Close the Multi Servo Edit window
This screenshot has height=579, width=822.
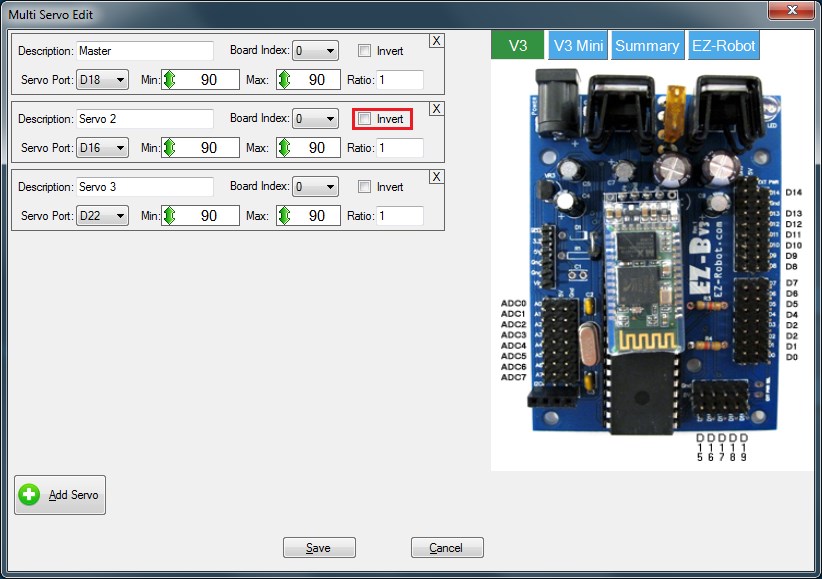pos(792,10)
